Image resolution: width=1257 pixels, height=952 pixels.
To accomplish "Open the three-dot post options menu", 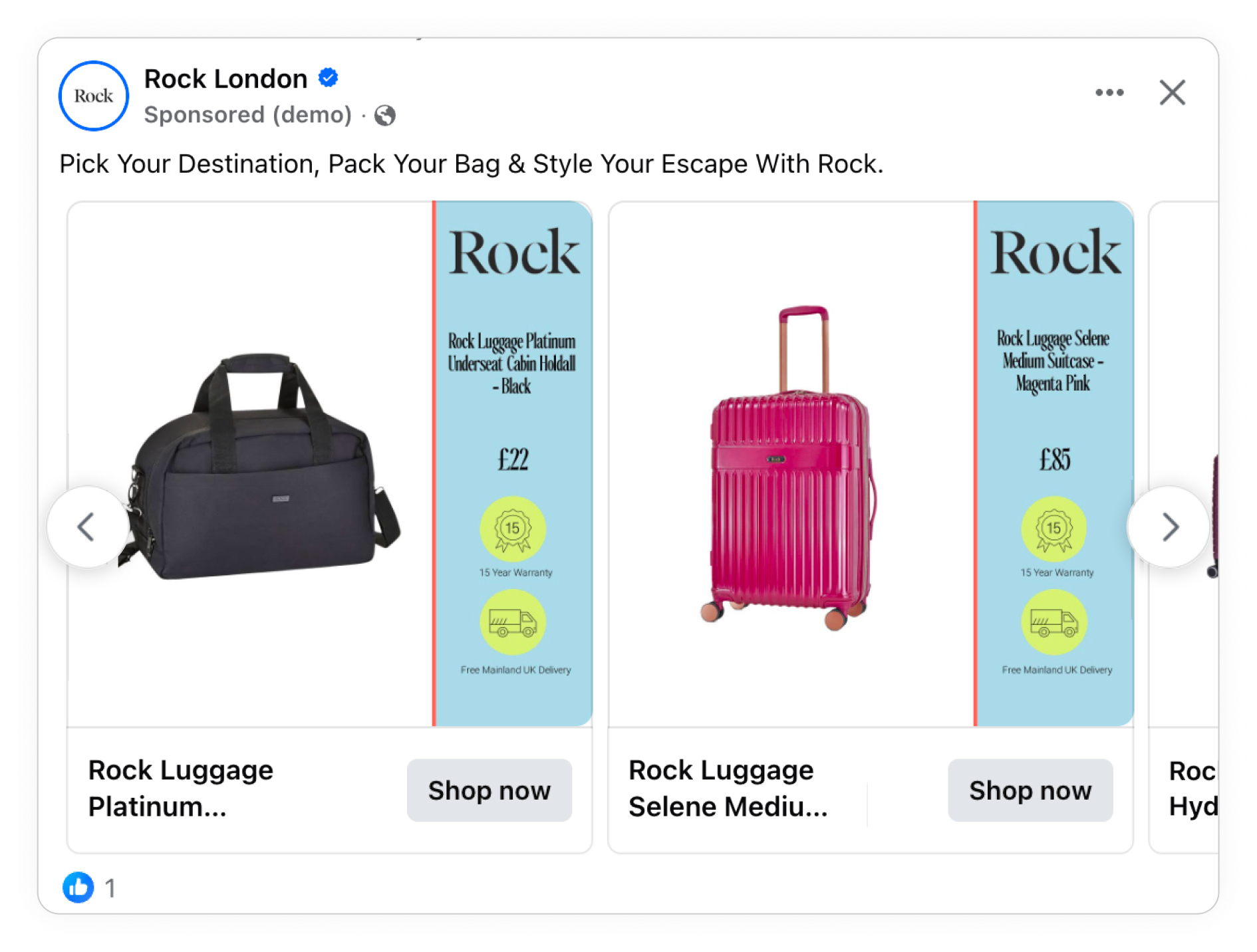I will [1109, 93].
